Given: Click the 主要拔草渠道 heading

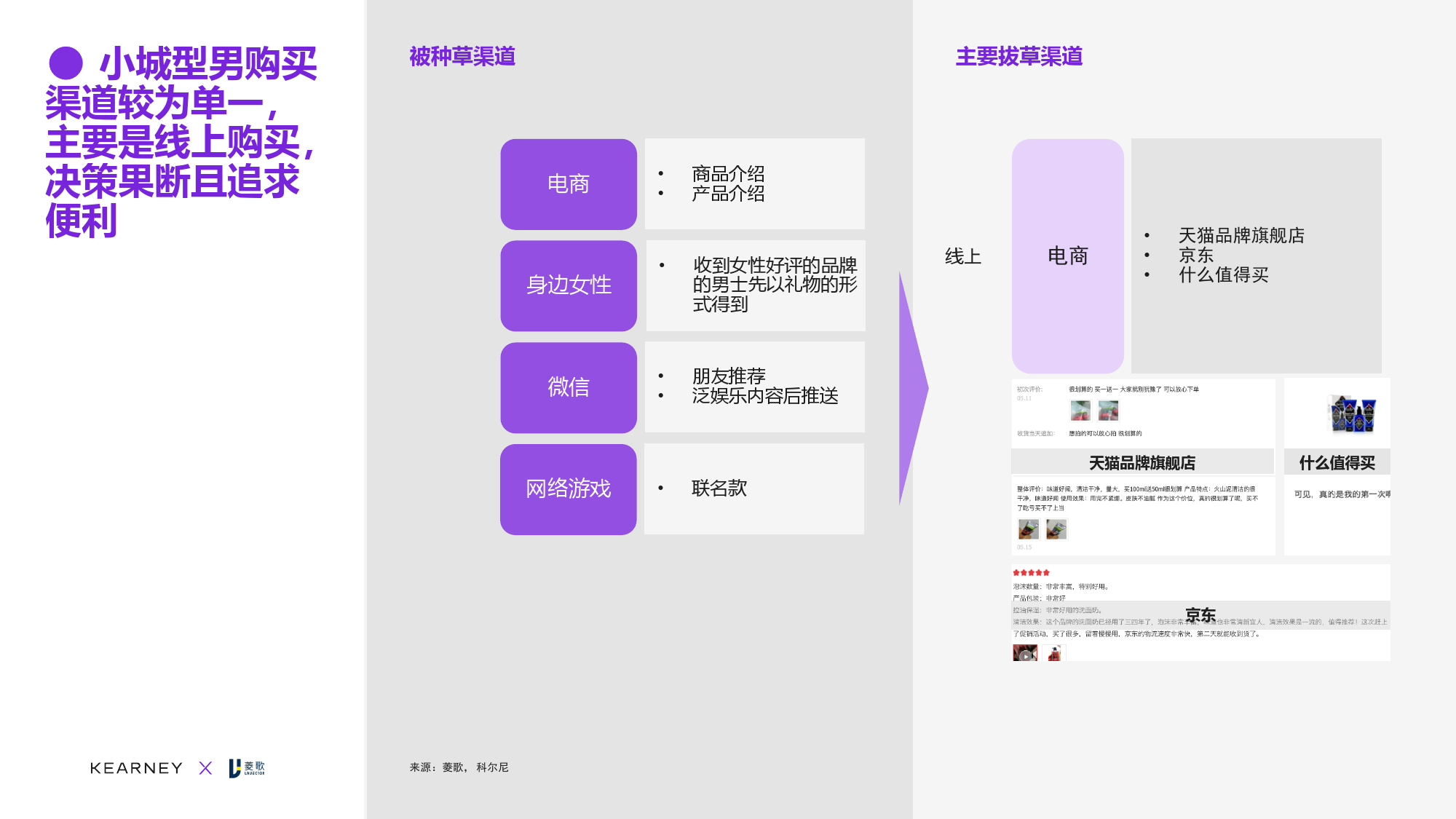Looking at the screenshot, I should click(1018, 56).
